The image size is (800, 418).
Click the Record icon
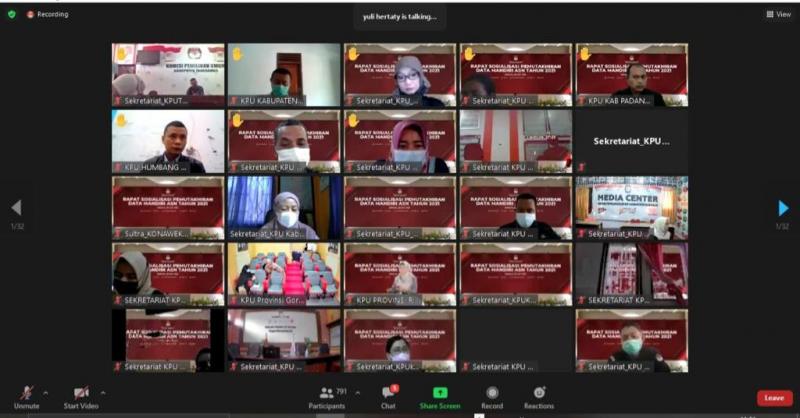(x=492, y=395)
